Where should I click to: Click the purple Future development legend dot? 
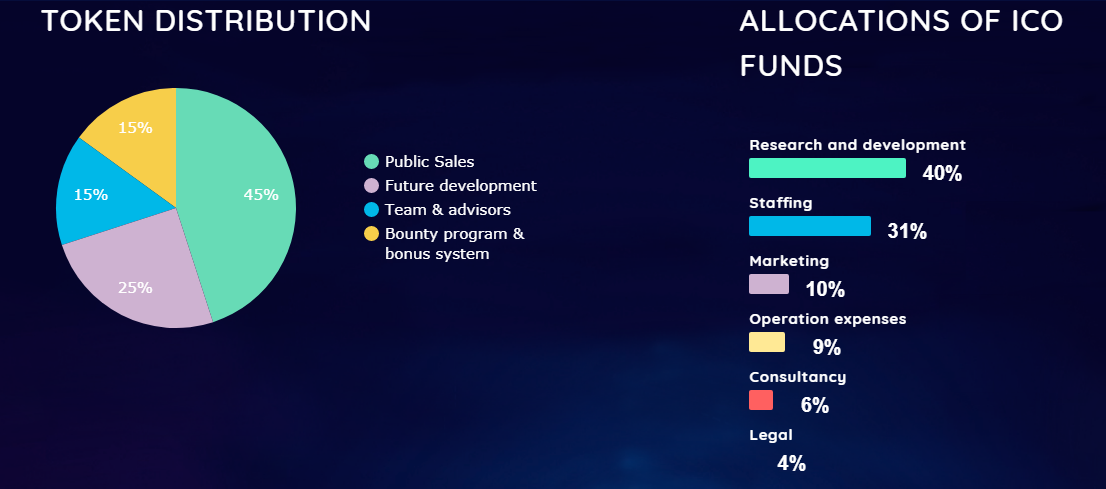click(x=372, y=186)
